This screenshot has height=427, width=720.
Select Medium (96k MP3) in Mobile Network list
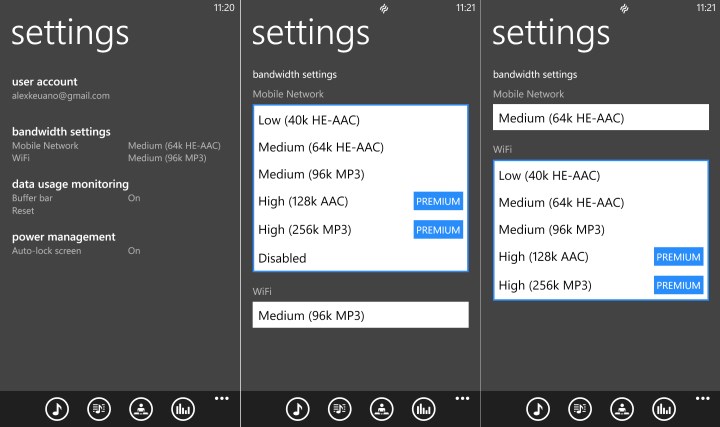[x=310, y=175]
